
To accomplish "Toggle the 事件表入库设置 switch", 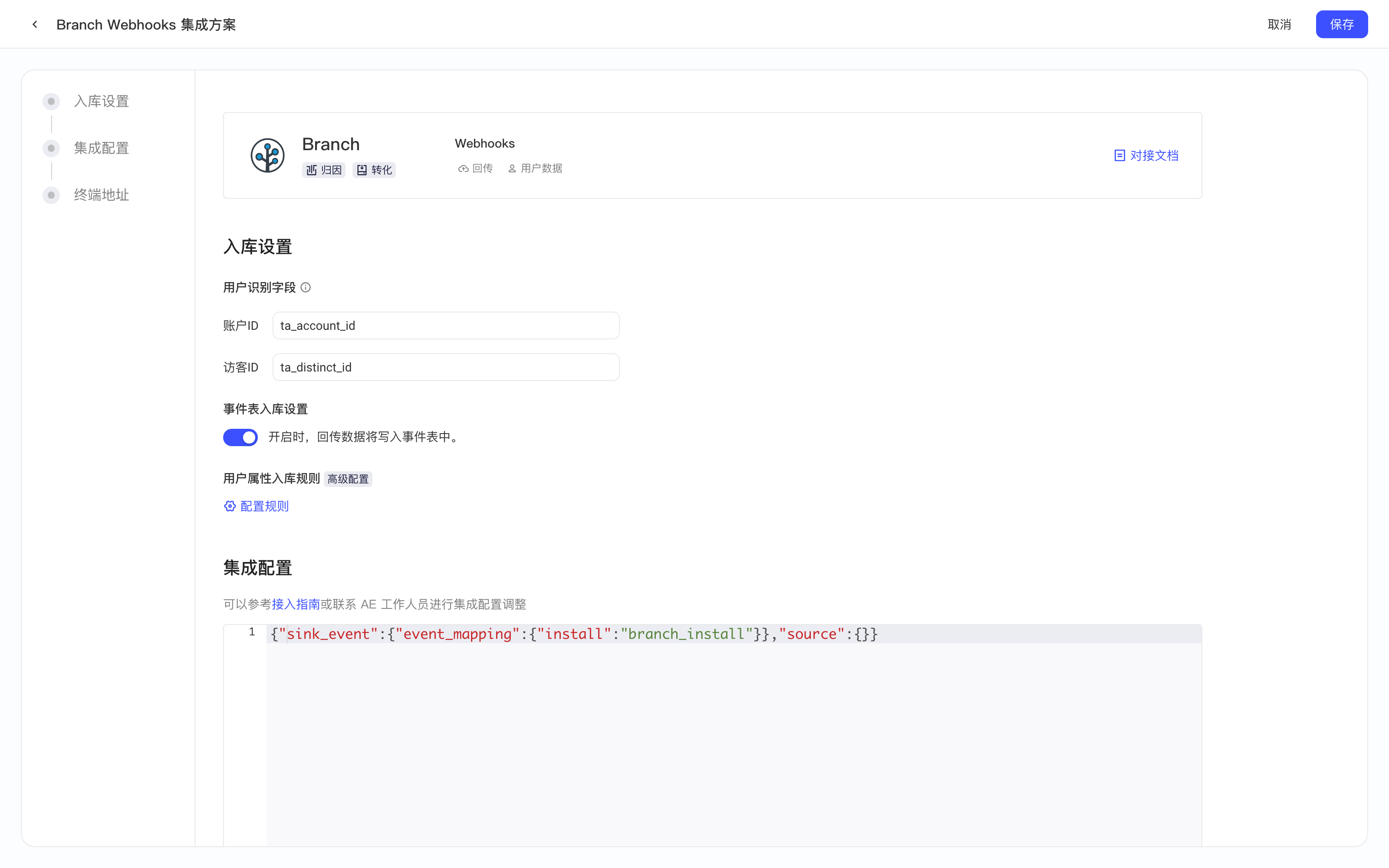I will [240, 437].
